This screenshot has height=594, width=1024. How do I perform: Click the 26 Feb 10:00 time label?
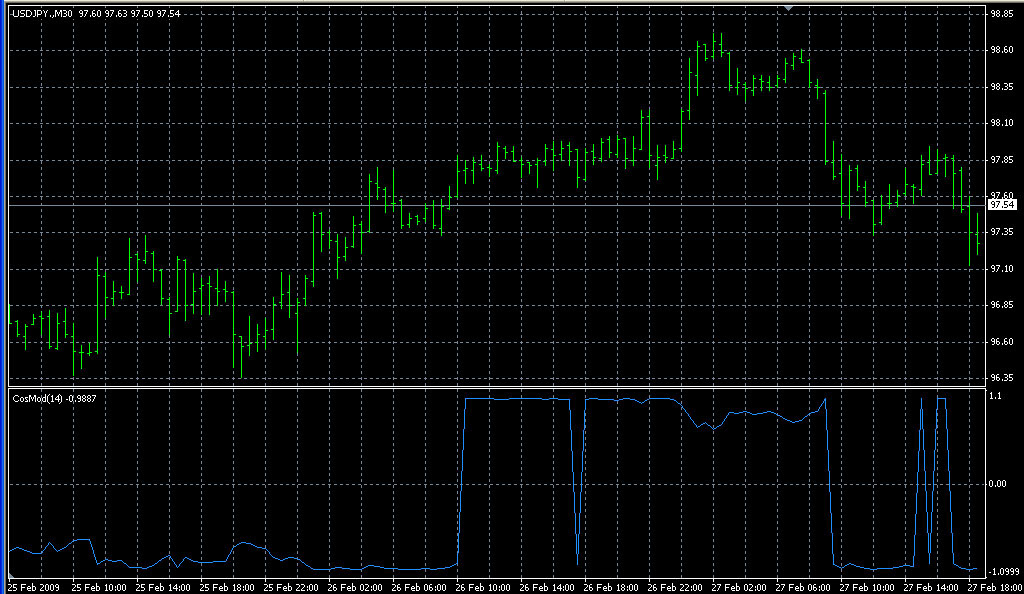click(483, 587)
